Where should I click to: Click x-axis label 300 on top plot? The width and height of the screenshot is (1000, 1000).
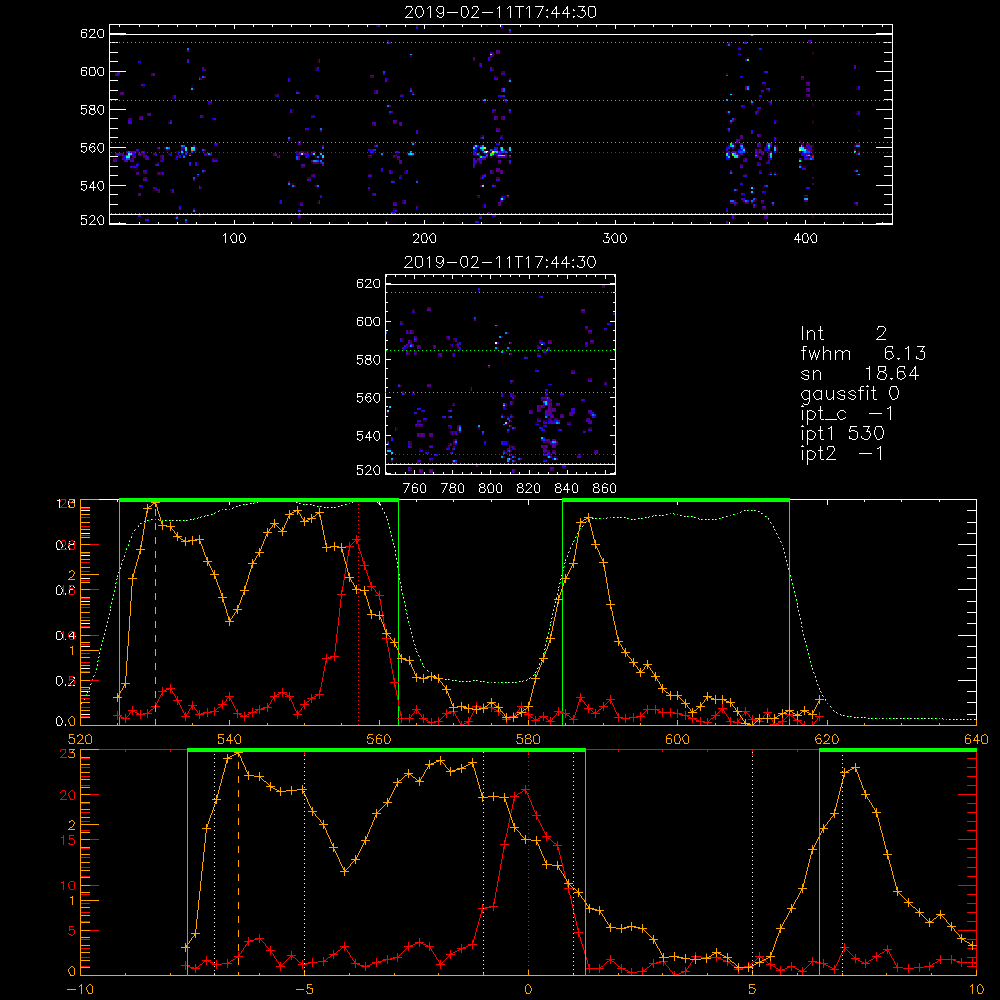click(615, 239)
